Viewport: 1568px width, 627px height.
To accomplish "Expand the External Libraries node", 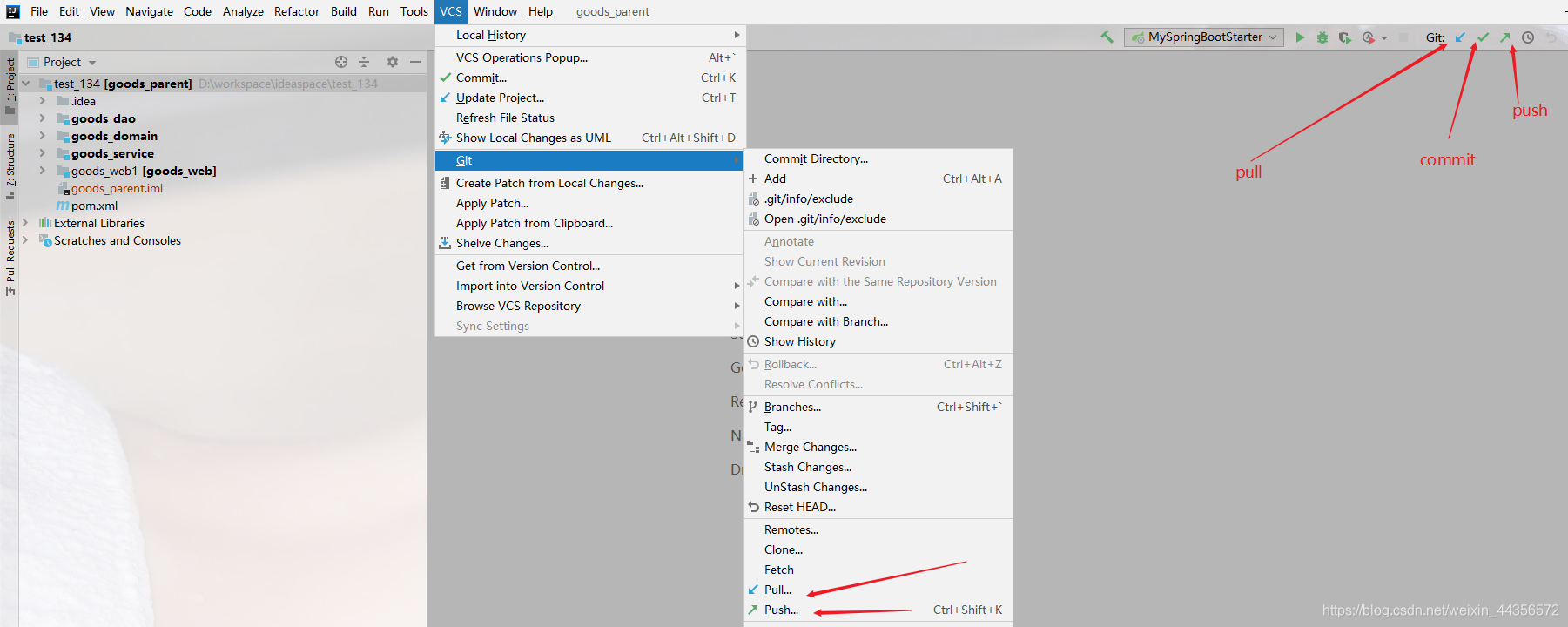I will (x=25, y=223).
